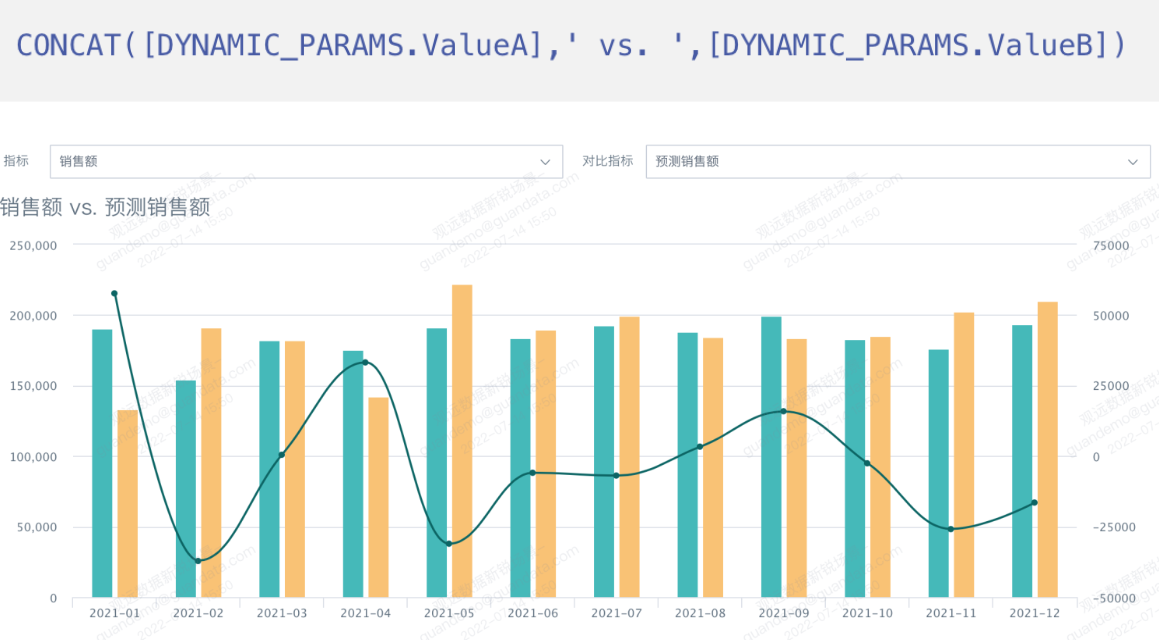This screenshot has height=640, width=1159.
Task: Click the line data point at 2021-04
Action: coord(365,362)
